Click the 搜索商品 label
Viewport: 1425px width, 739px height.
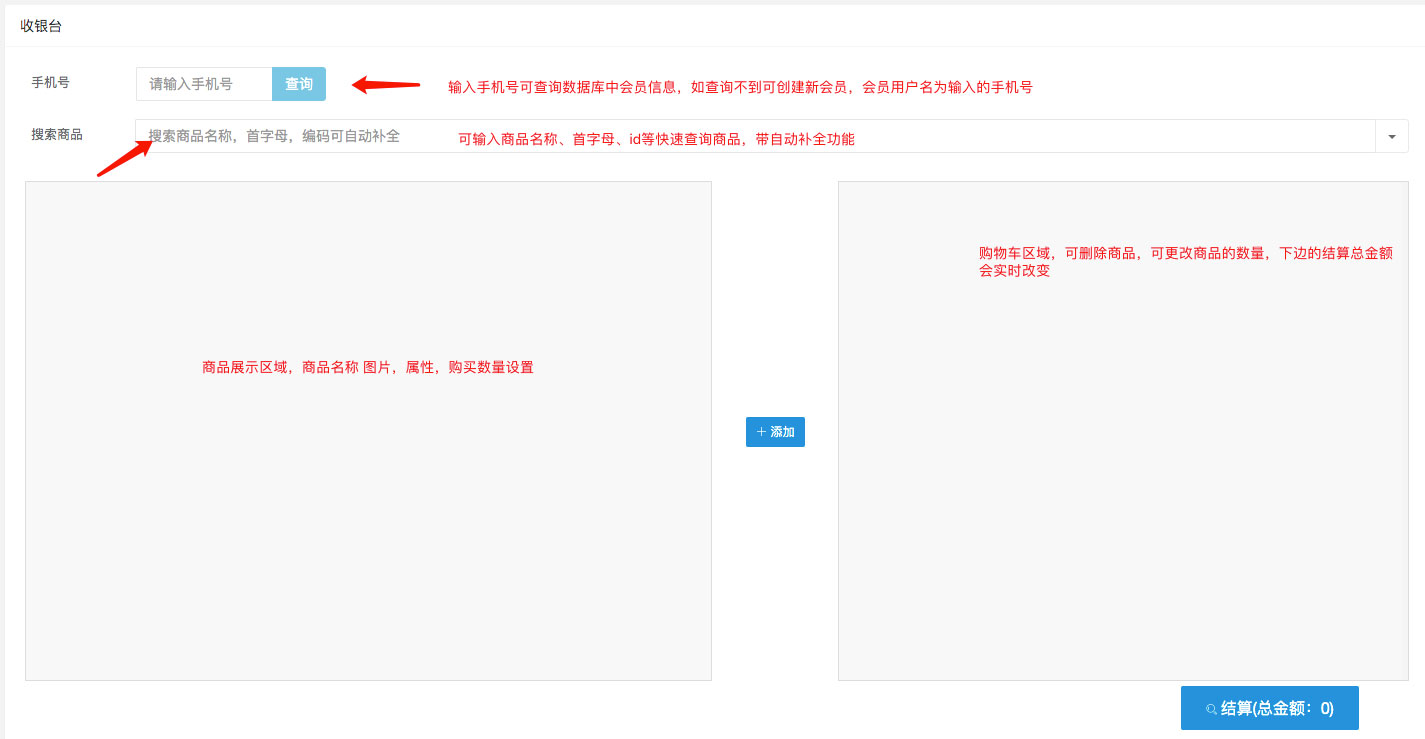tap(57, 134)
